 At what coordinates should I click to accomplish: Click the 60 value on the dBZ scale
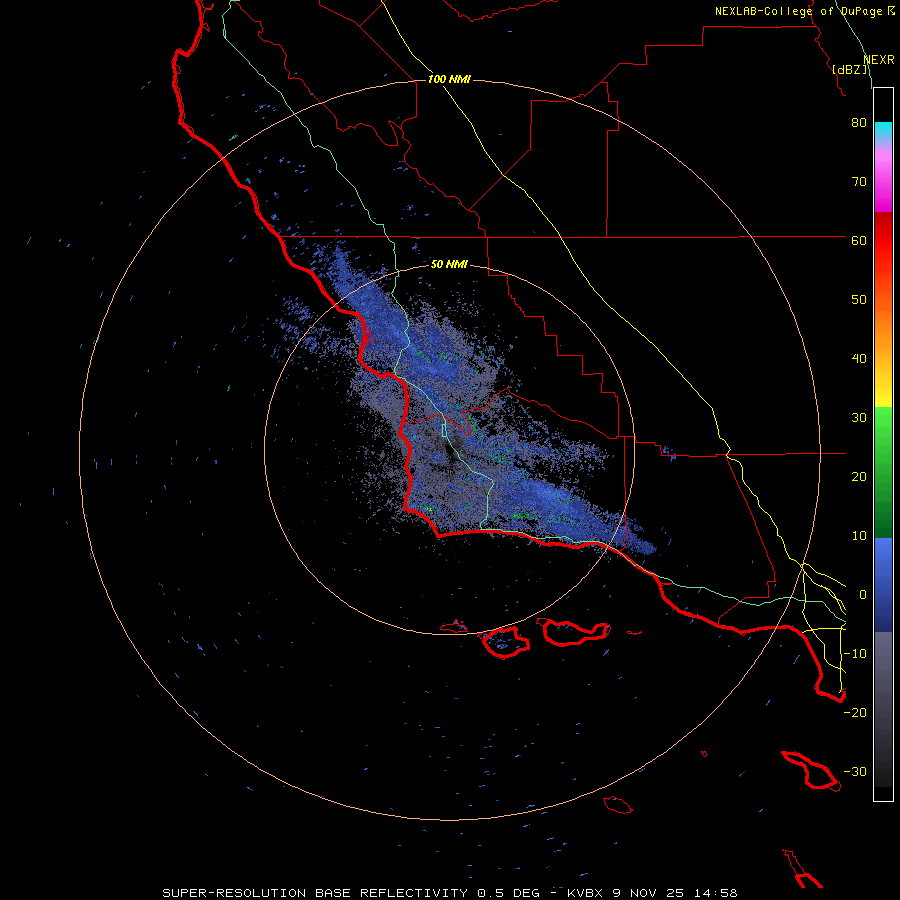pos(859,240)
